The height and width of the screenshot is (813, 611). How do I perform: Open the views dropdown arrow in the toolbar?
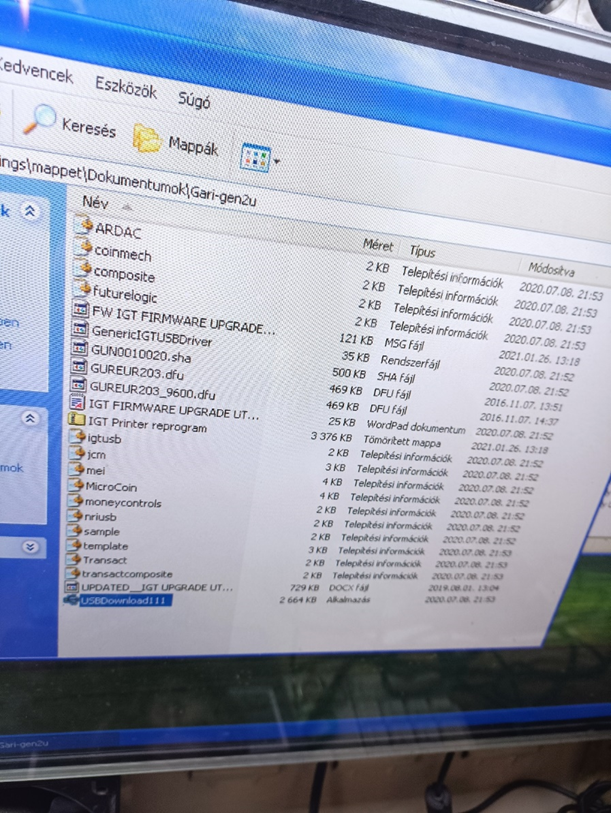(276, 161)
